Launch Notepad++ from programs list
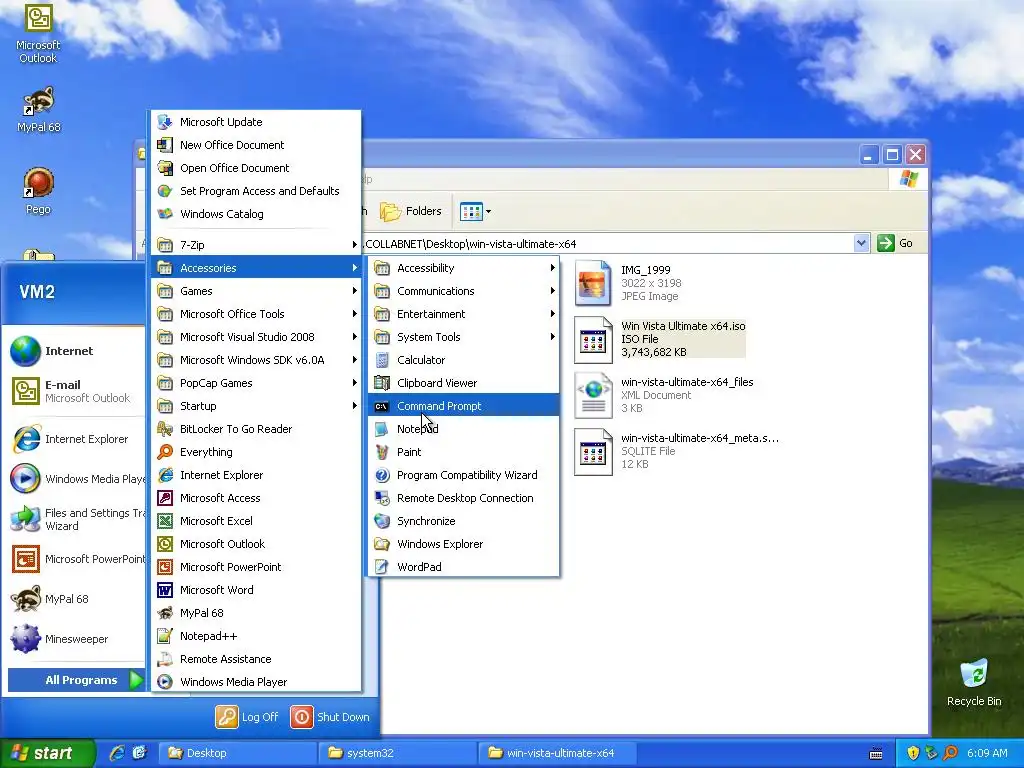This screenshot has height=768, width=1024. [x=256, y=635]
